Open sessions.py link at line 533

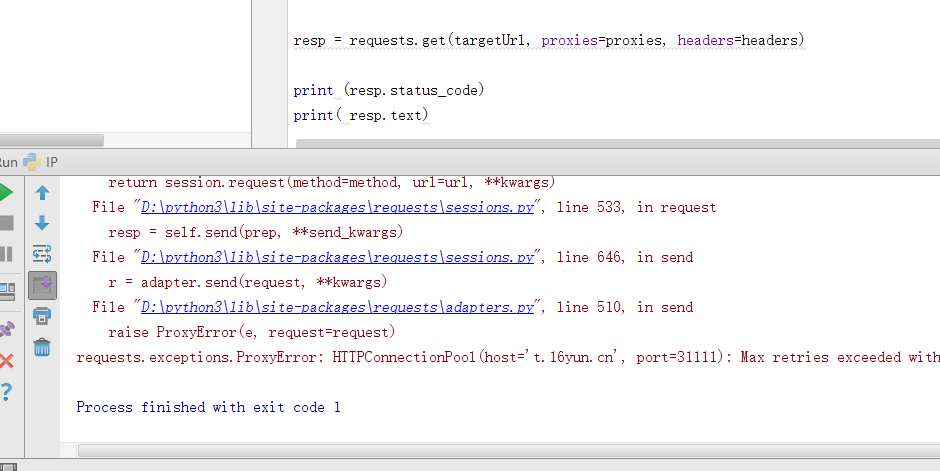[338, 208]
